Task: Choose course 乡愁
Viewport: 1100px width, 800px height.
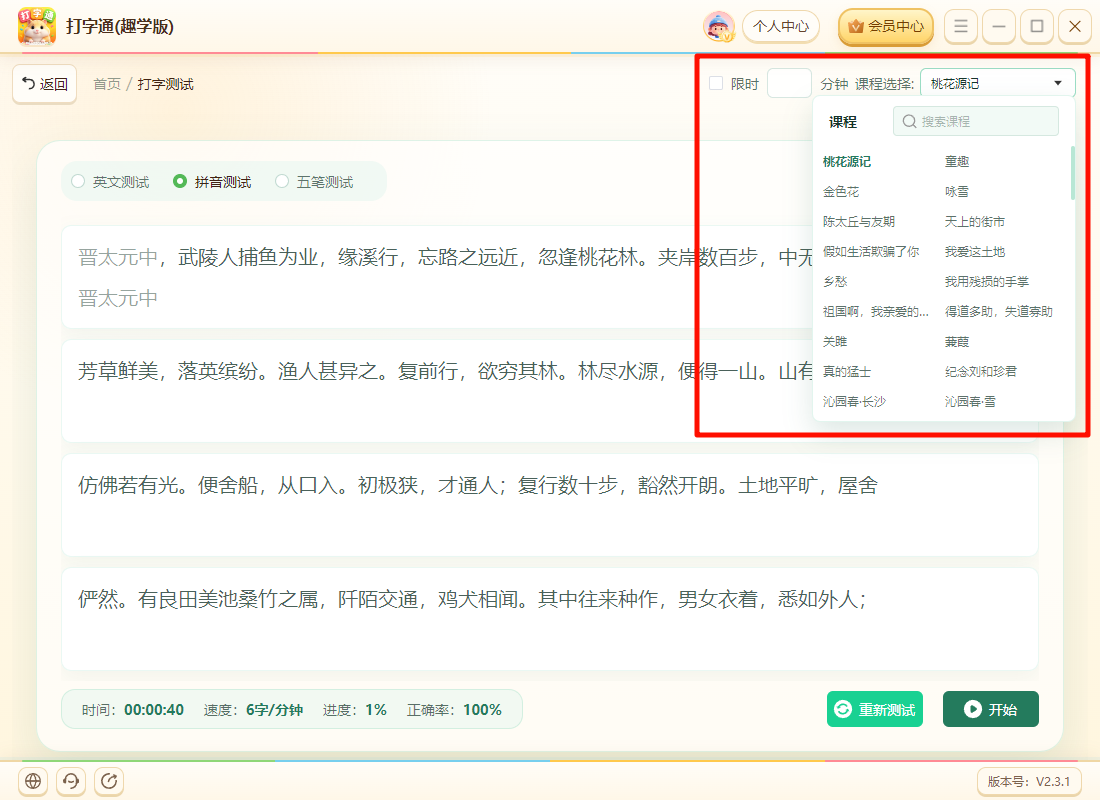Action: pyautogui.click(x=835, y=281)
